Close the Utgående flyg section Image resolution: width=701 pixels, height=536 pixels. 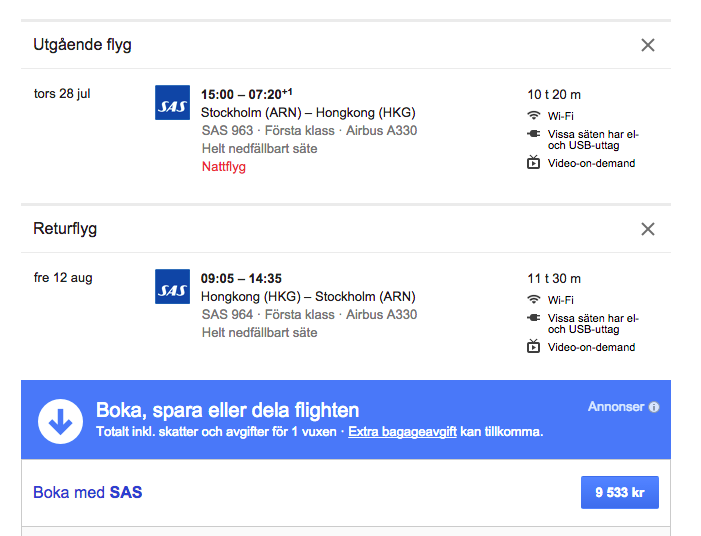648,45
